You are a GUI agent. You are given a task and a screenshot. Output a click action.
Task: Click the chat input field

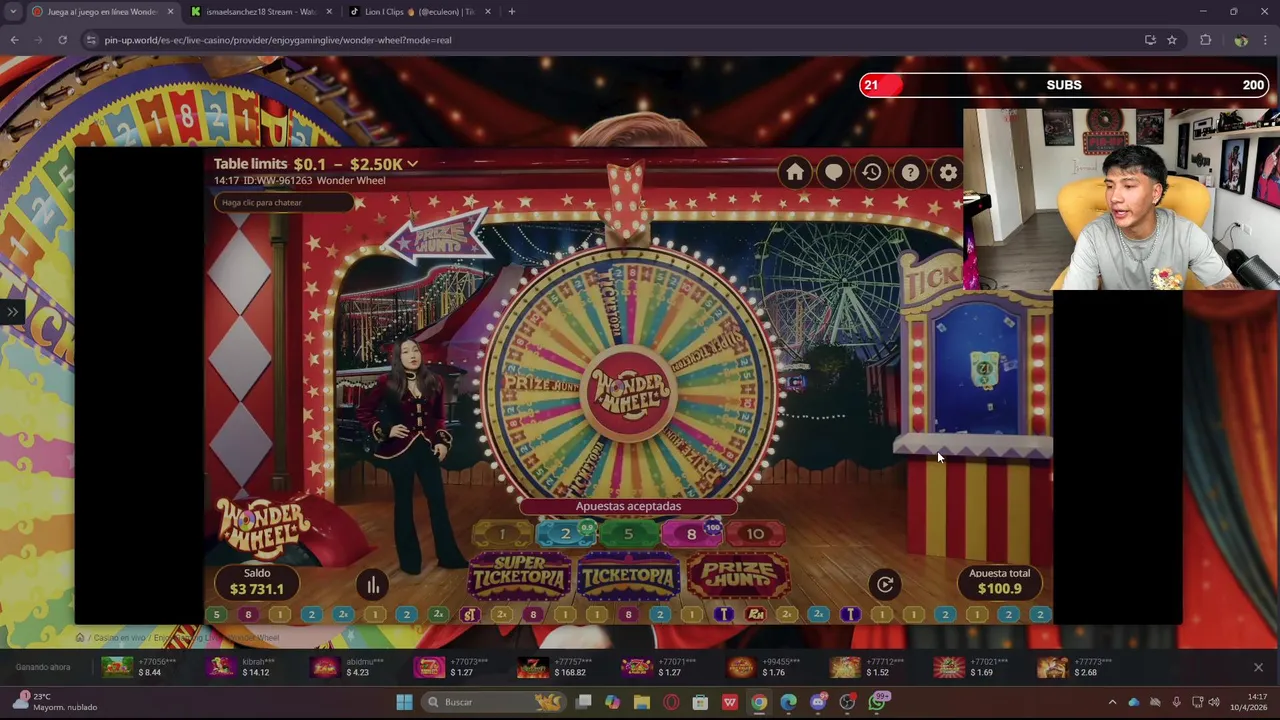click(285, 202)
